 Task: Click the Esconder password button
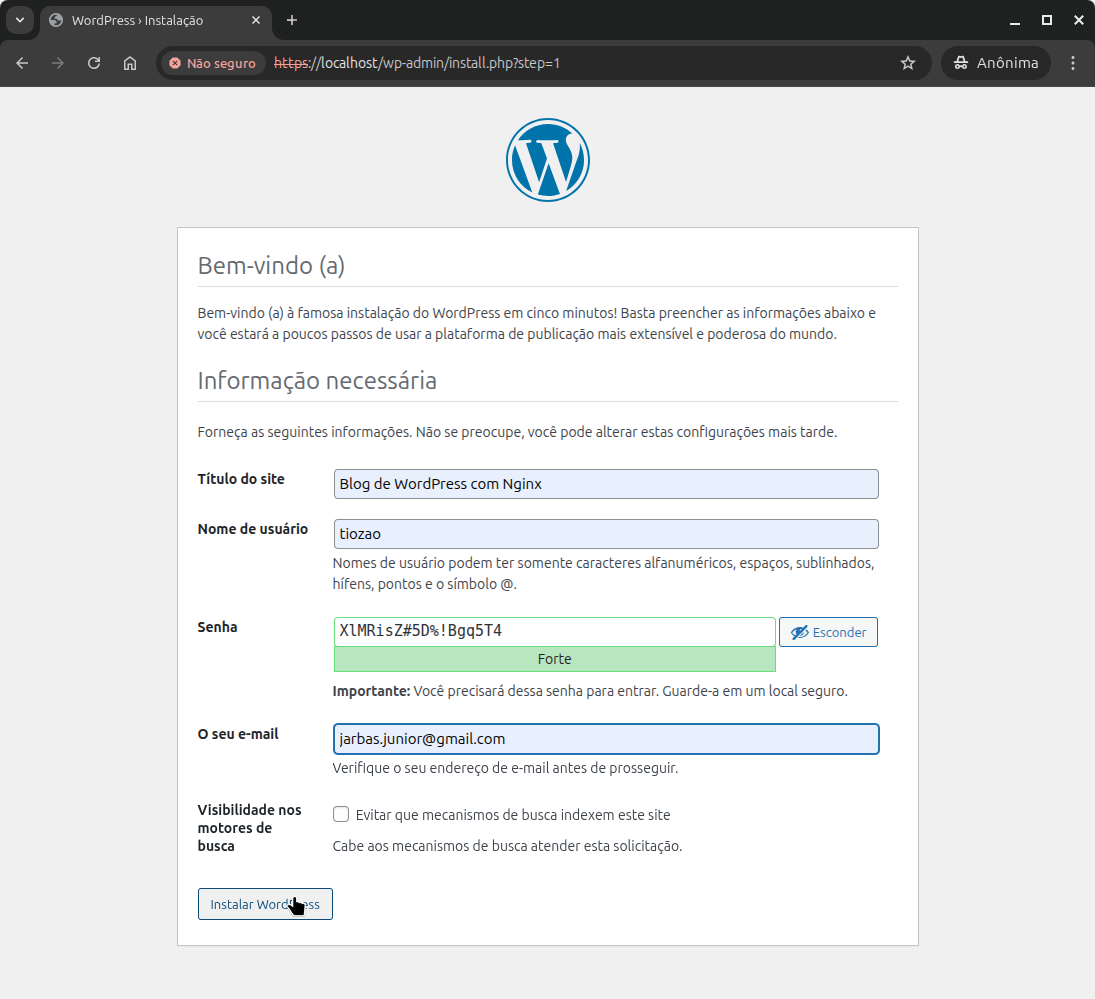828,632
